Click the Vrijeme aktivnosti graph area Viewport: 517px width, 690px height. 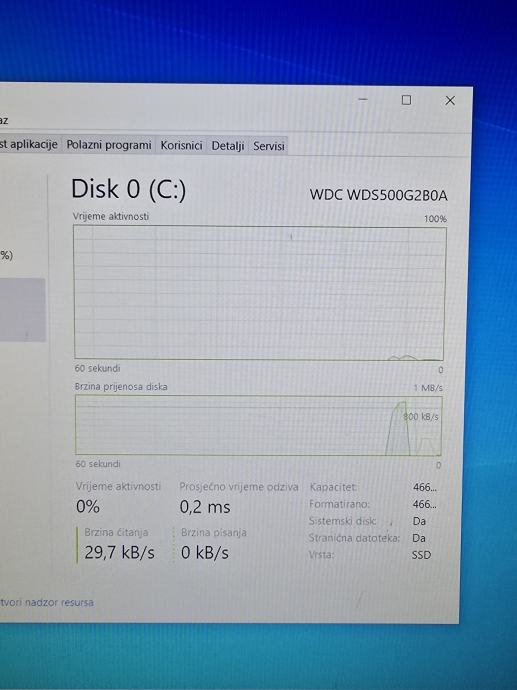tap(260, 293)
